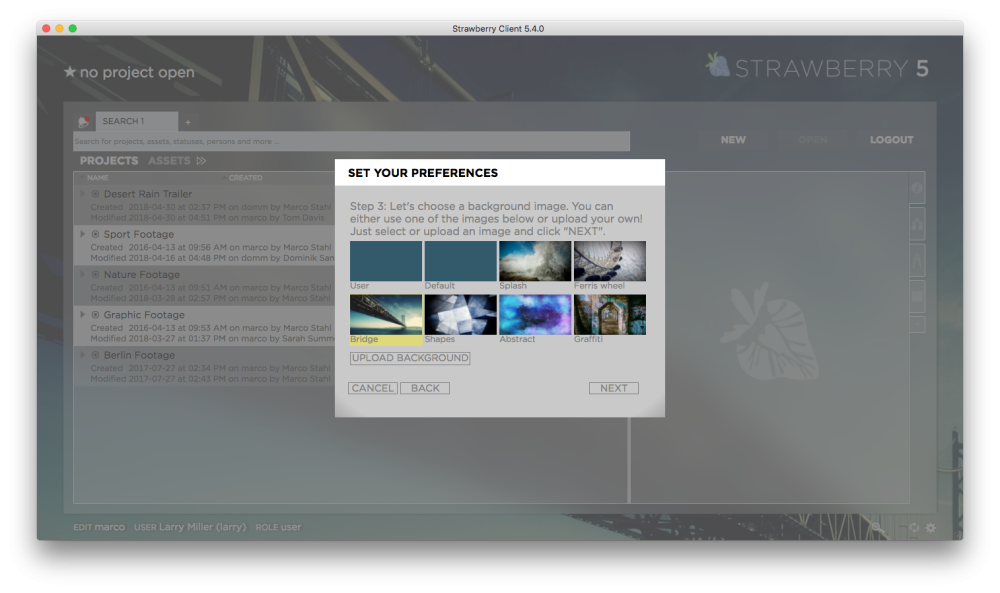Click the status circle icon of Berlin Footage
1000x593 pixels.
(x=96, y=355)
